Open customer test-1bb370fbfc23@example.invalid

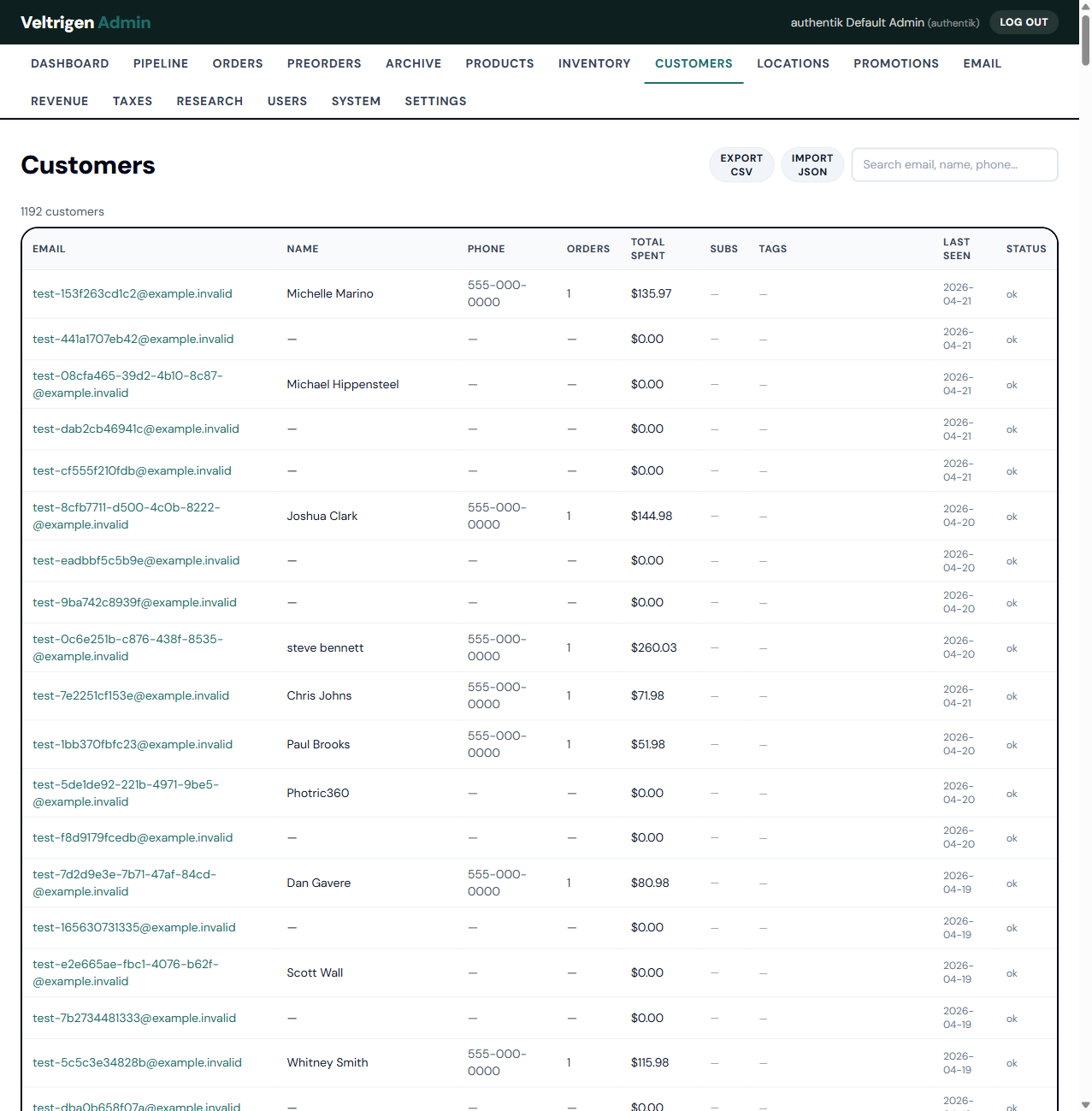[x=133, y=744]
